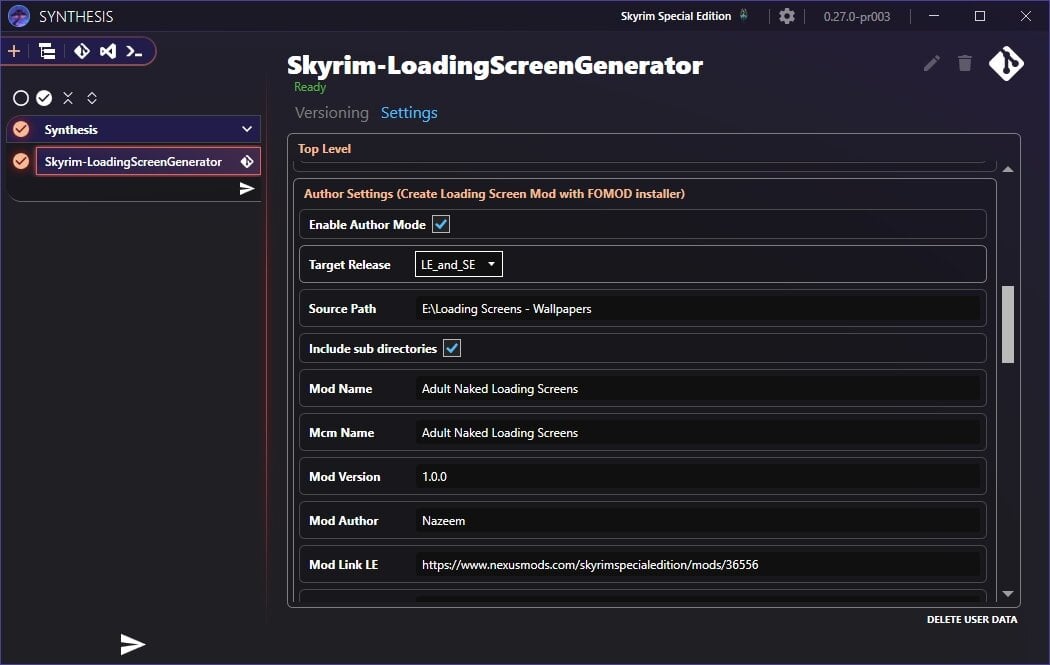Click the scroll up arrow
The width and height of the screenshot is (1050, 665).
click(x=1008, y=169)
